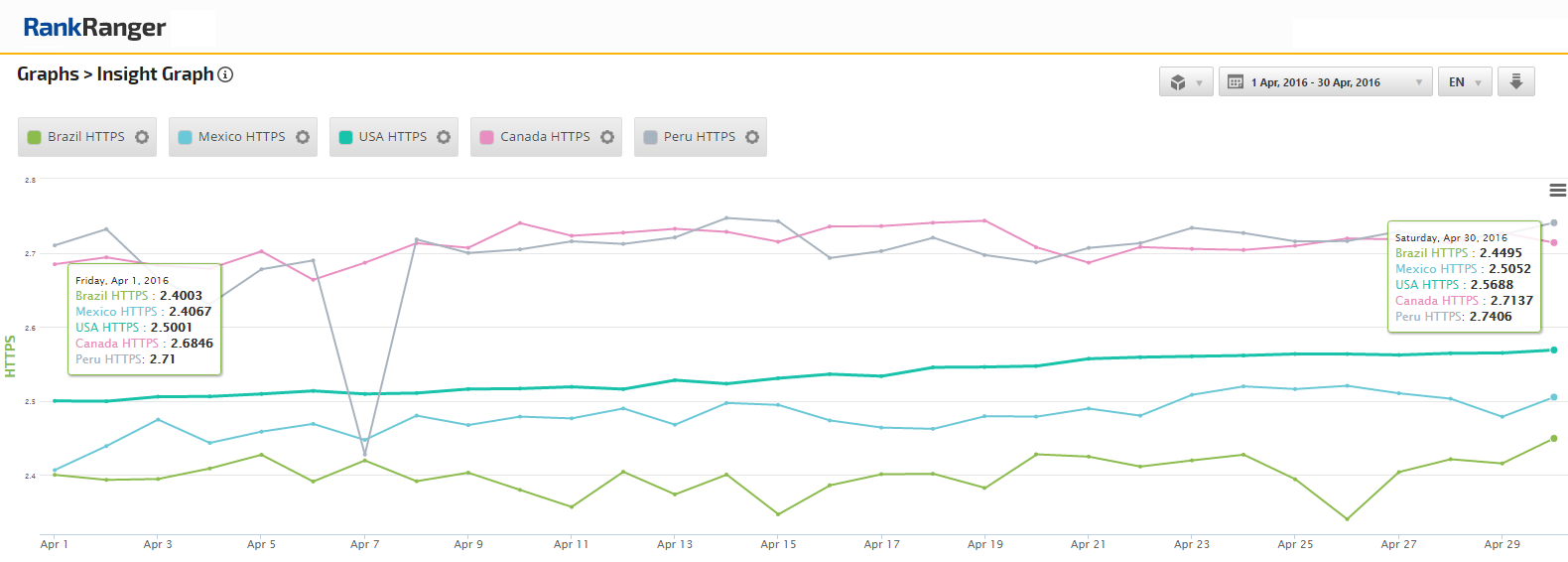This screenshot has width=1568, height=562.
Task: Open Brazil HTTPS gear settings
Action: point(142,137)
